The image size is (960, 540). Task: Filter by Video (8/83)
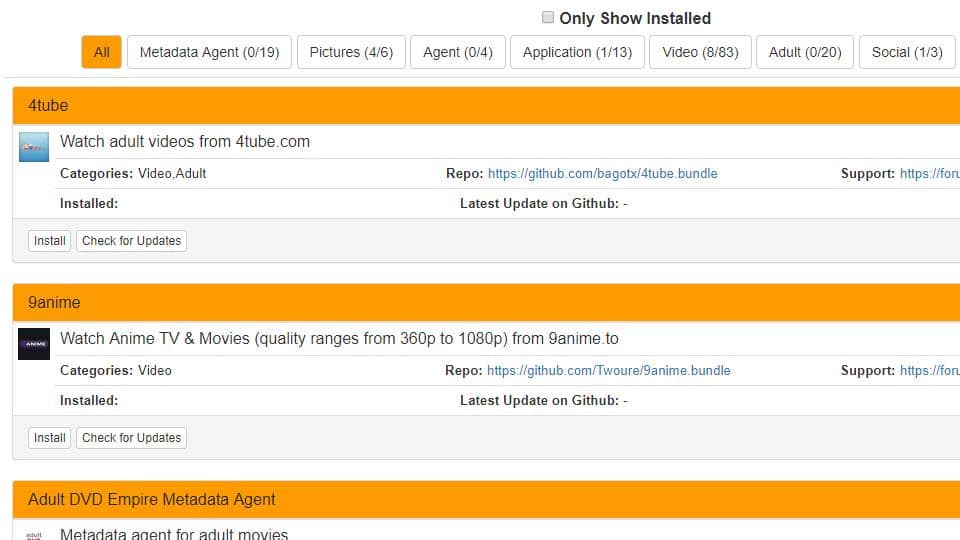click(700, 52)
